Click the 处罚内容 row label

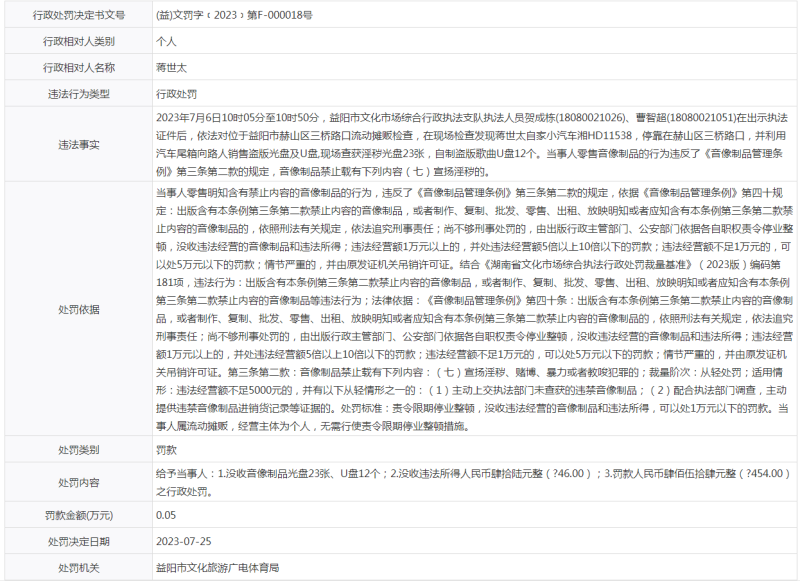point(79,483)
